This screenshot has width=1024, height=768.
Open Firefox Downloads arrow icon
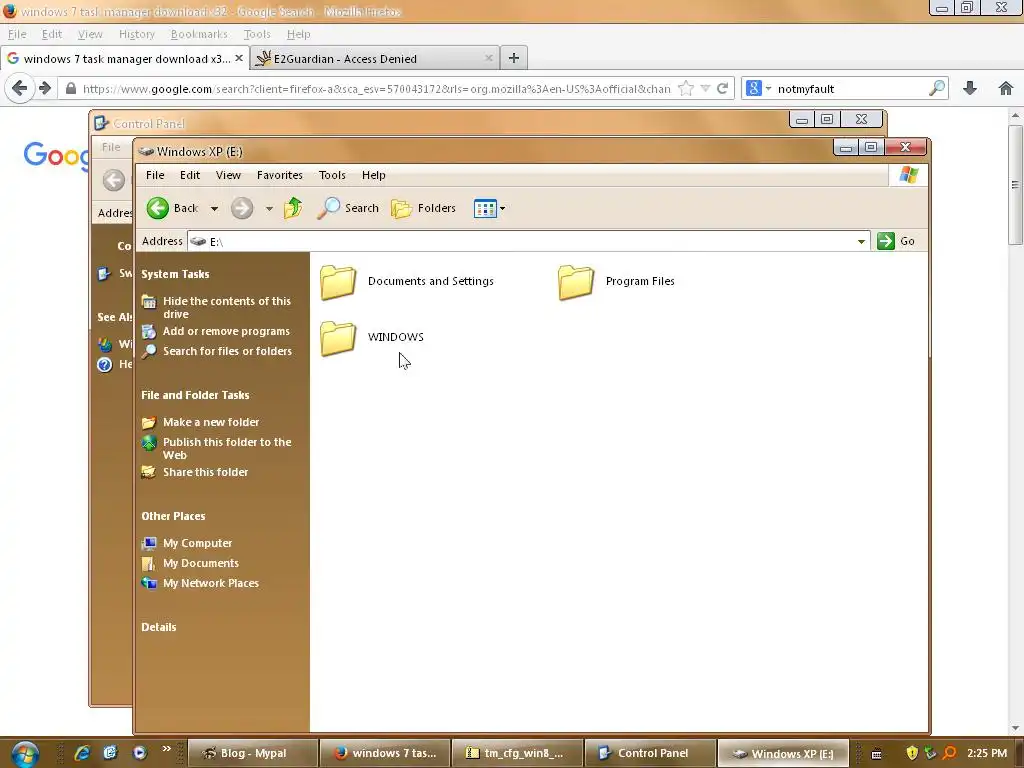pos(970,88)
